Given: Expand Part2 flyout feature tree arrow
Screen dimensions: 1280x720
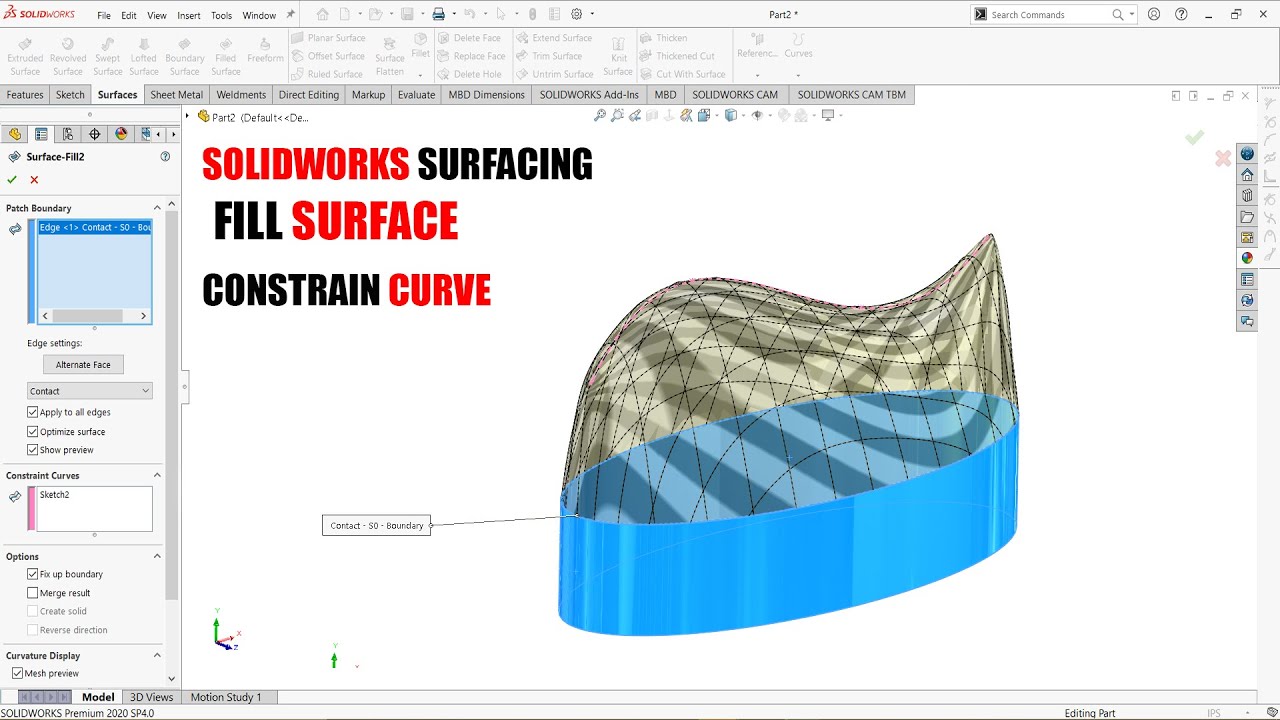Looking at the screenshot, I should point(187,117).
